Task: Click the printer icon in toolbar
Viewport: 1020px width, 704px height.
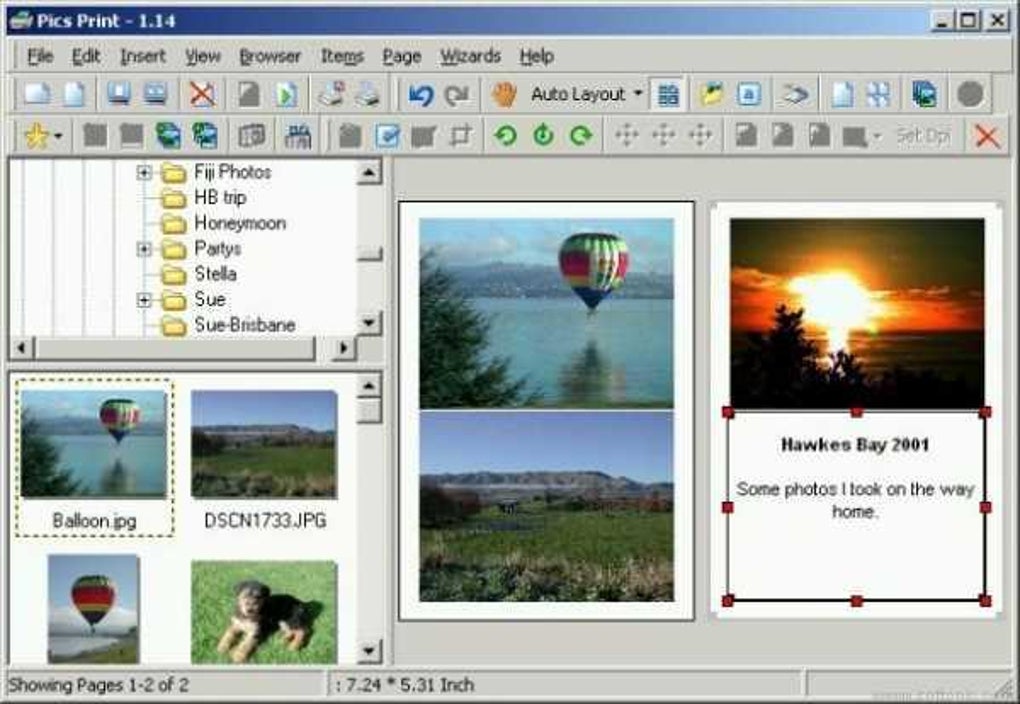Action: click(368, 95)
